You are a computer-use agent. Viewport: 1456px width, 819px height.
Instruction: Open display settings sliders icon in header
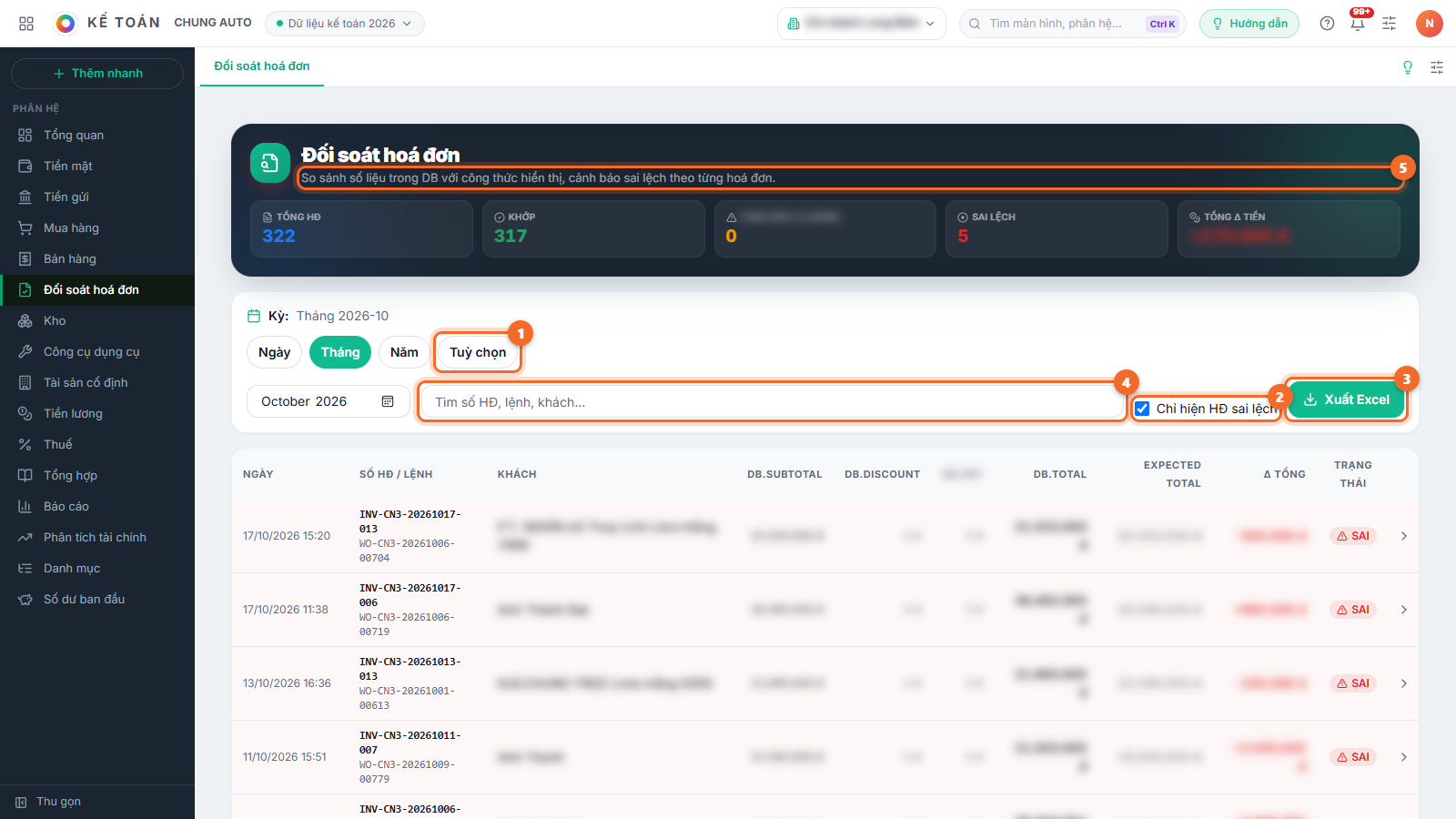pos(1389,24)
